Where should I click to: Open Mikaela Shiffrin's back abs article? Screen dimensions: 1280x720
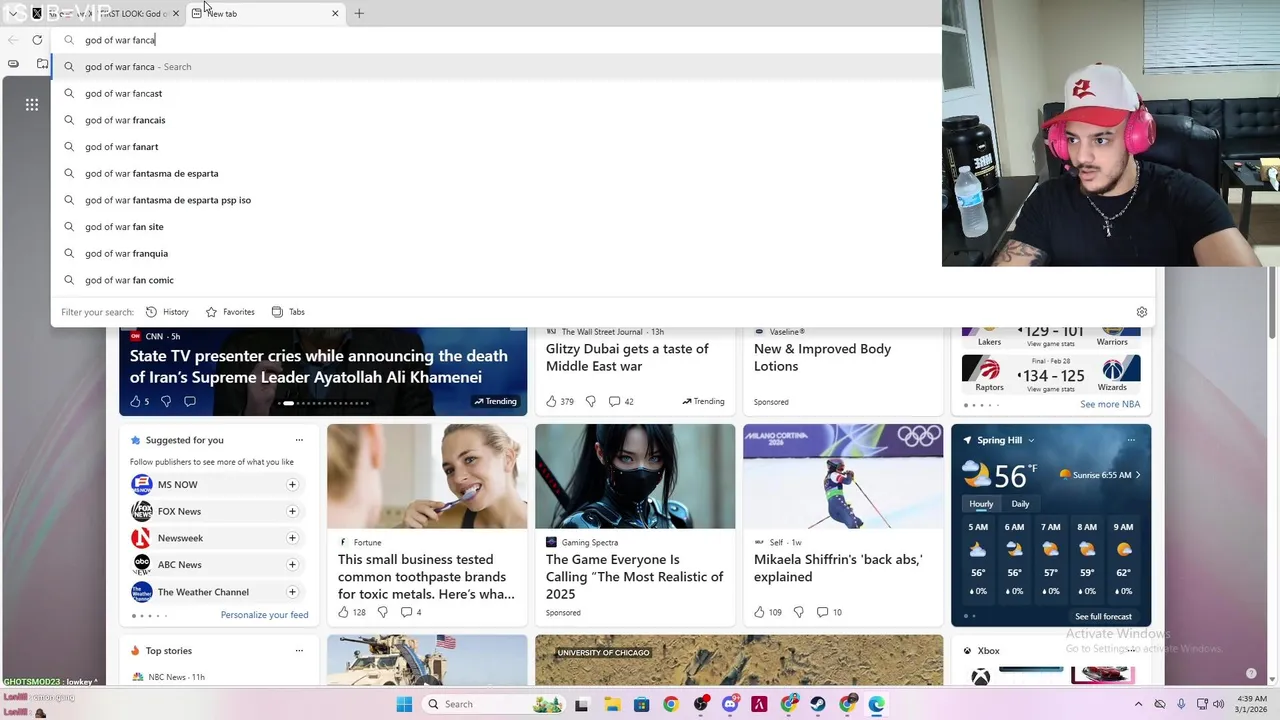click(838, 568)
